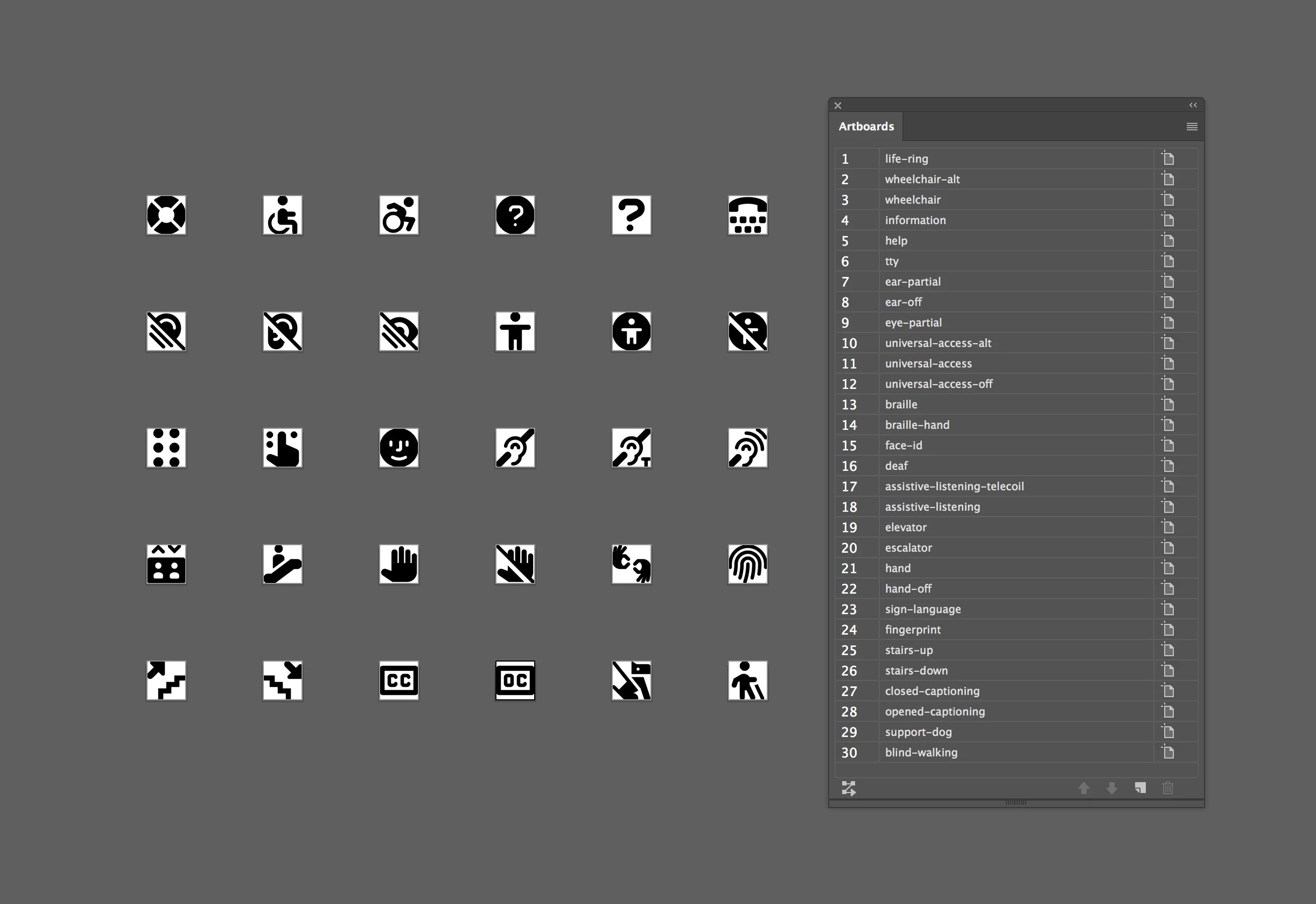Select the closed-captioning artboard in list
Screen dimensions: 1316x904
[932, 691]
